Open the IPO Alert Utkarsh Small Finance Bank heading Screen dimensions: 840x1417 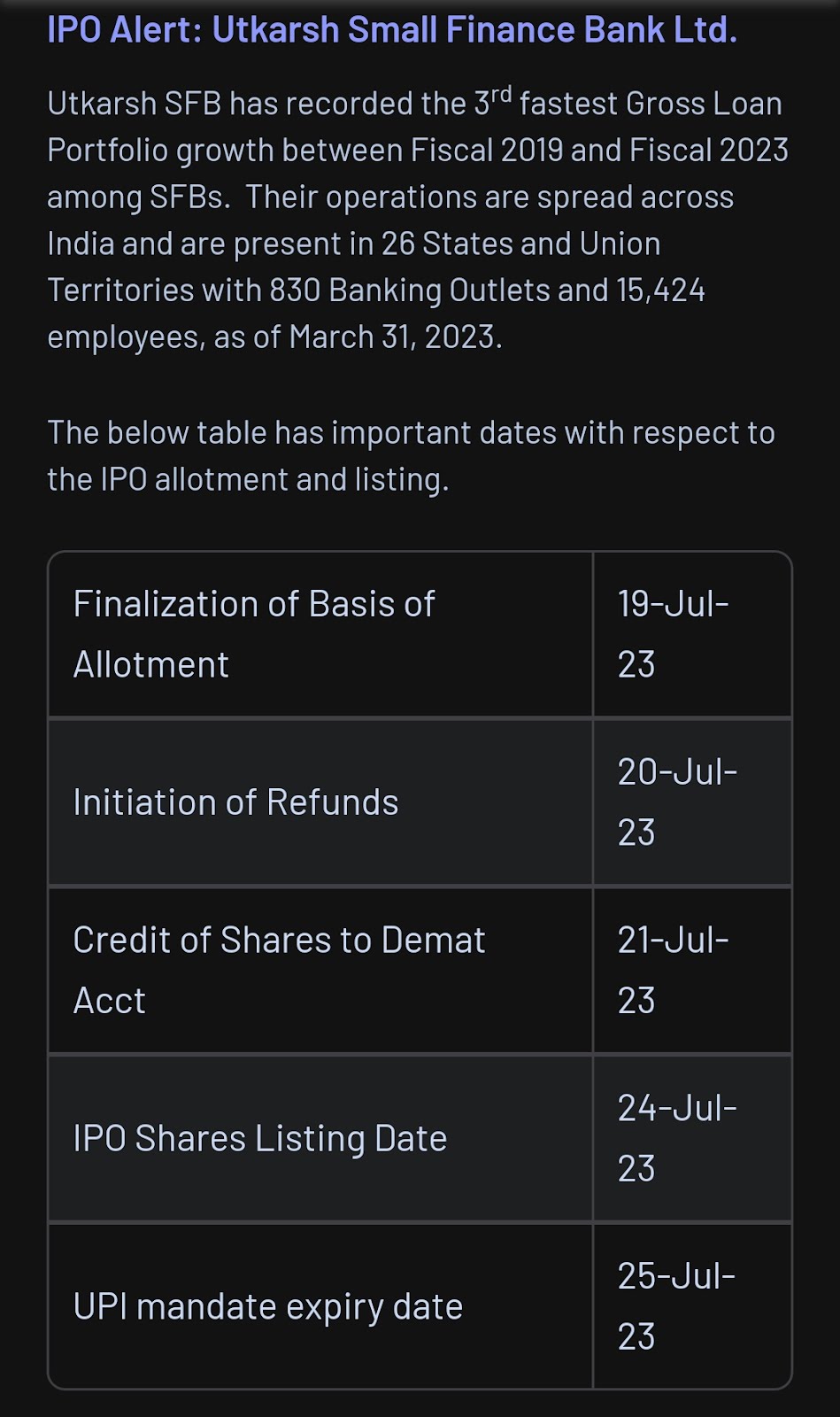[392, 30]
